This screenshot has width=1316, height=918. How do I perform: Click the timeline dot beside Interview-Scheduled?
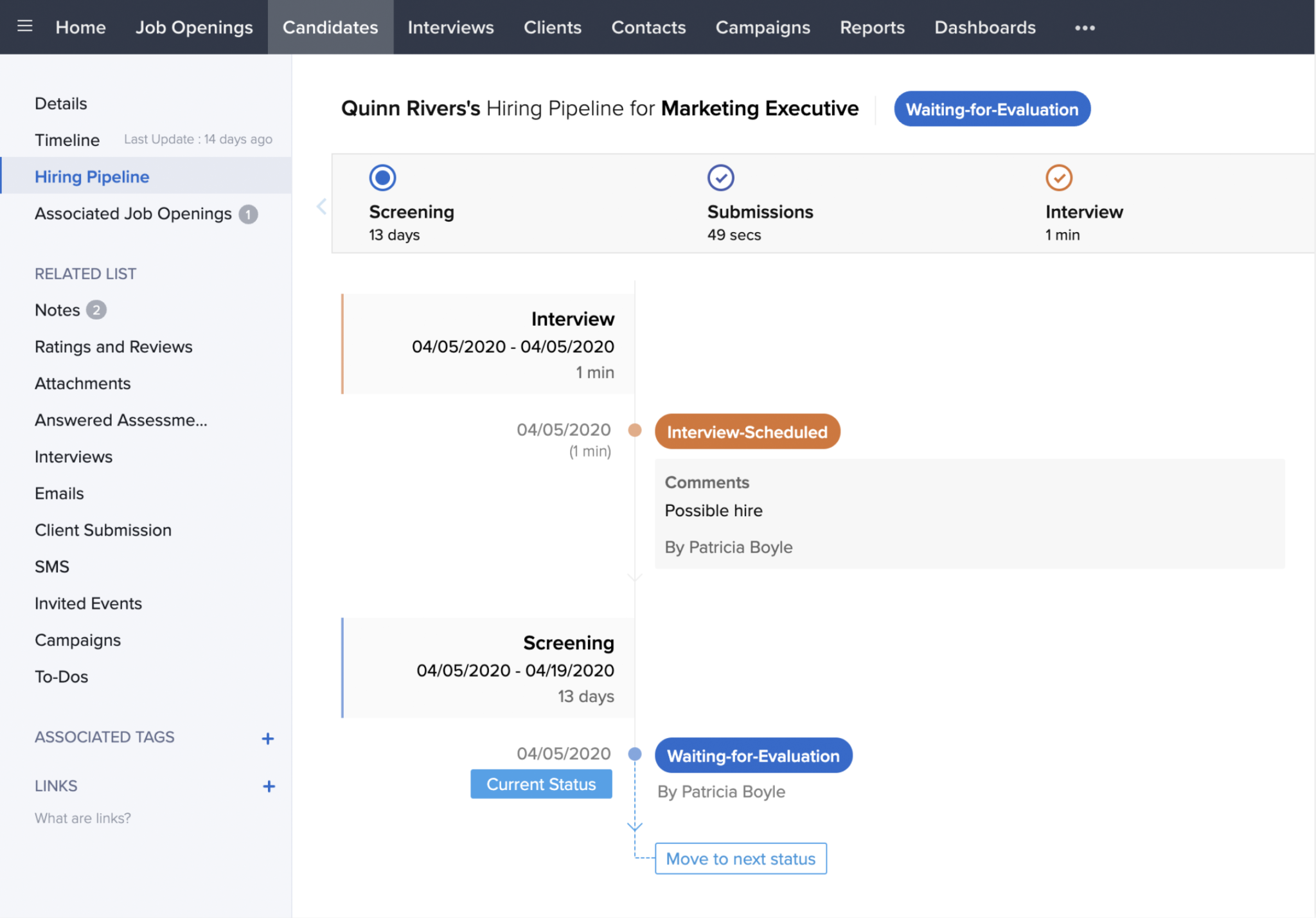click(x=635, y=431)
